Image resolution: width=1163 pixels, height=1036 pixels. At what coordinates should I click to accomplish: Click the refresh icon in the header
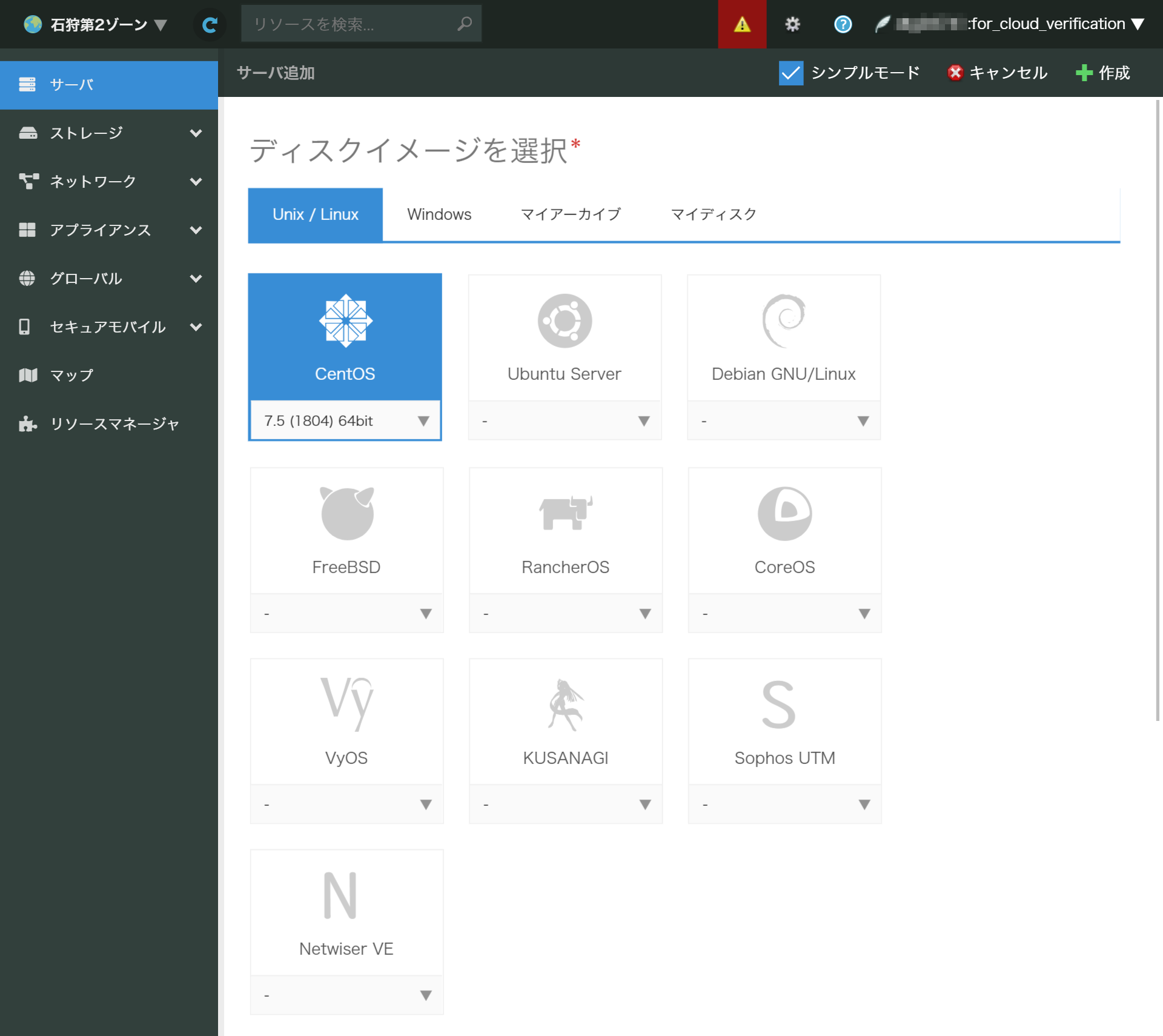210,24
